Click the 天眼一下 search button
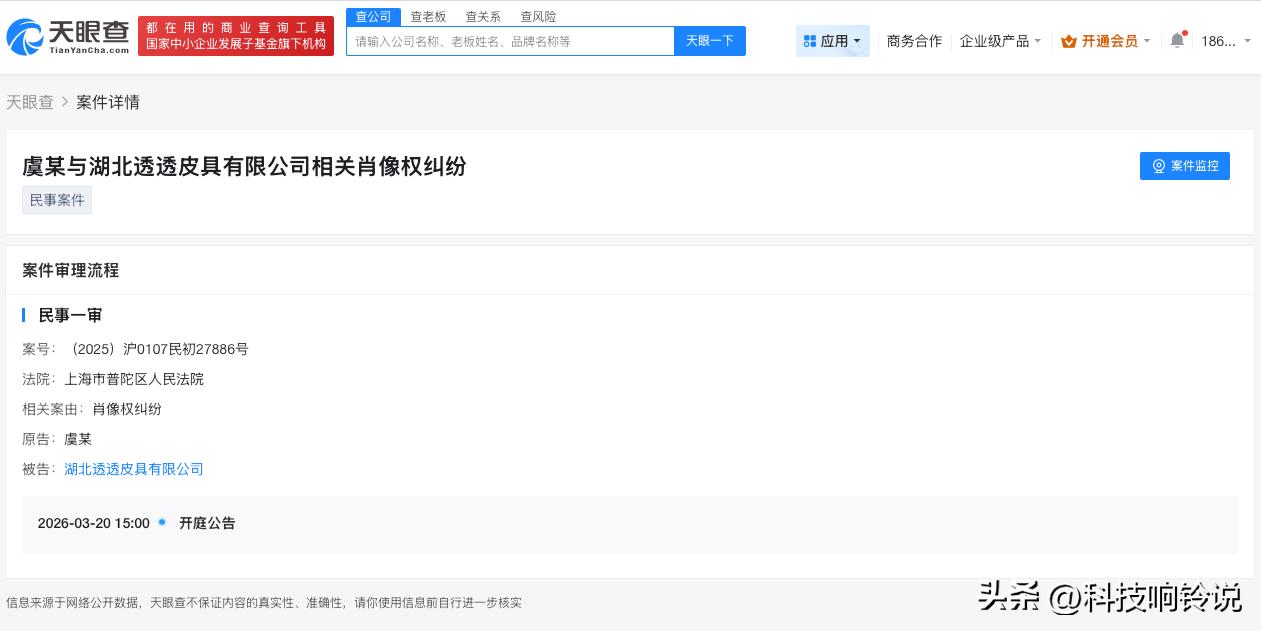The image size is (1261, 631). click(x=710, y=41)
